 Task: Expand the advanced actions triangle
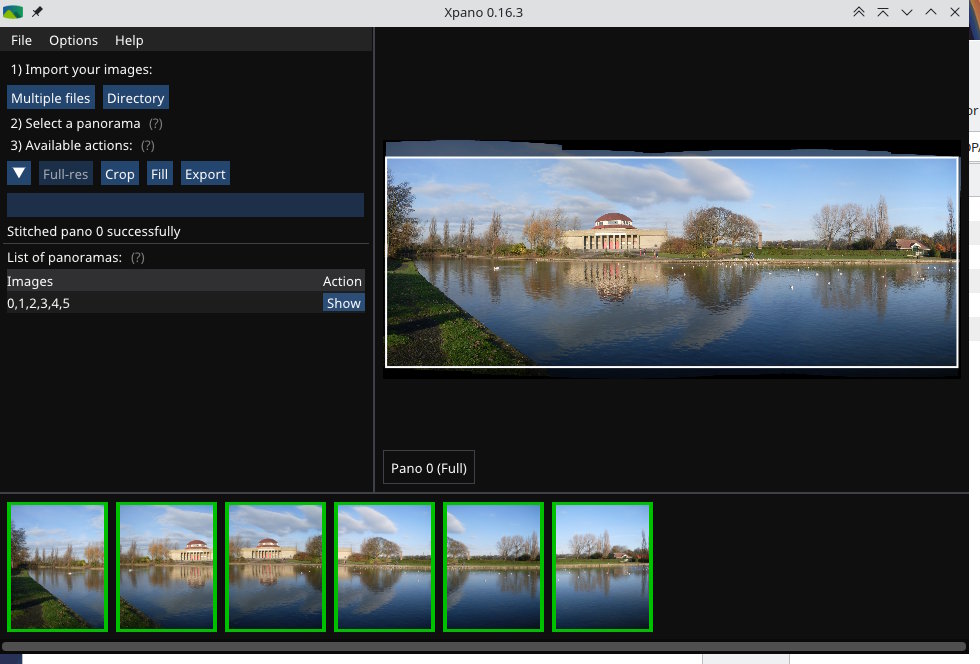(x=19, y=173)
